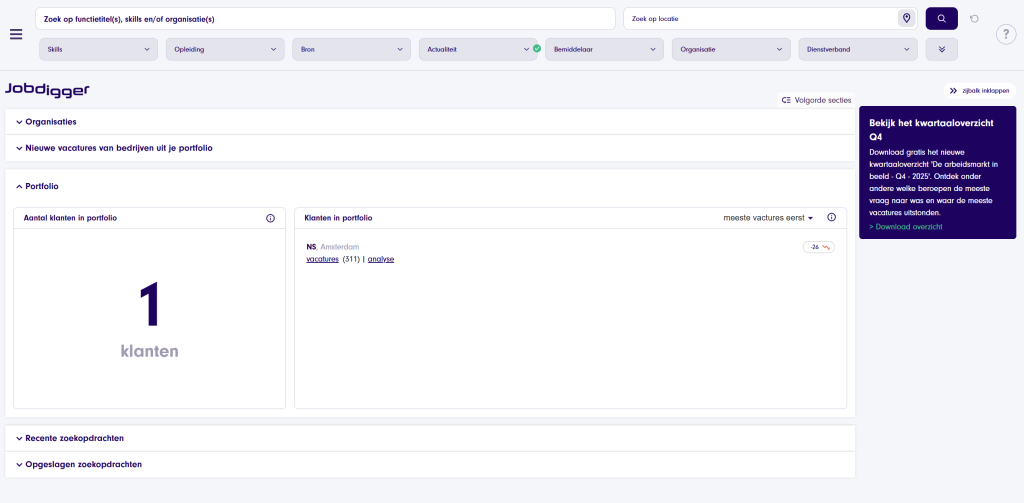Open the hamburger main menu
The height and width of the screenshot is (503, 1024).
(16, 34)
